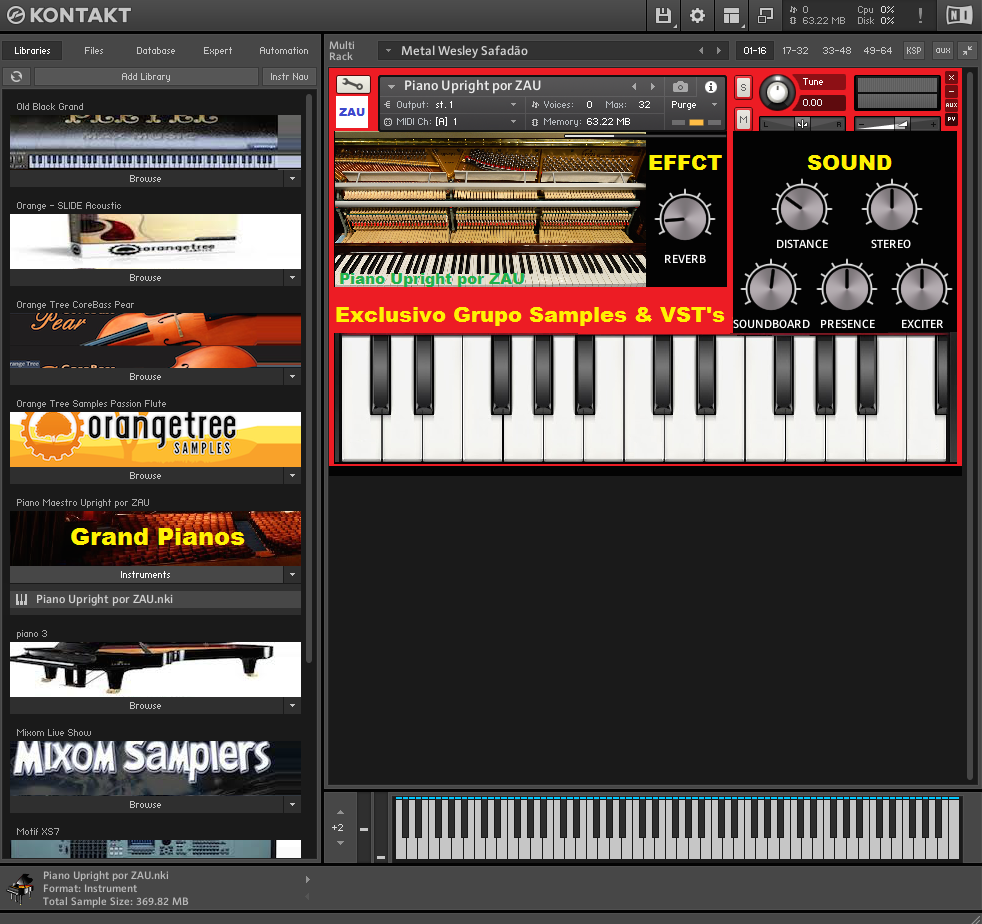This screenshot has height=924, width=982.
Task: Browse the piano 3 library
Action: [x=146, y=705]
